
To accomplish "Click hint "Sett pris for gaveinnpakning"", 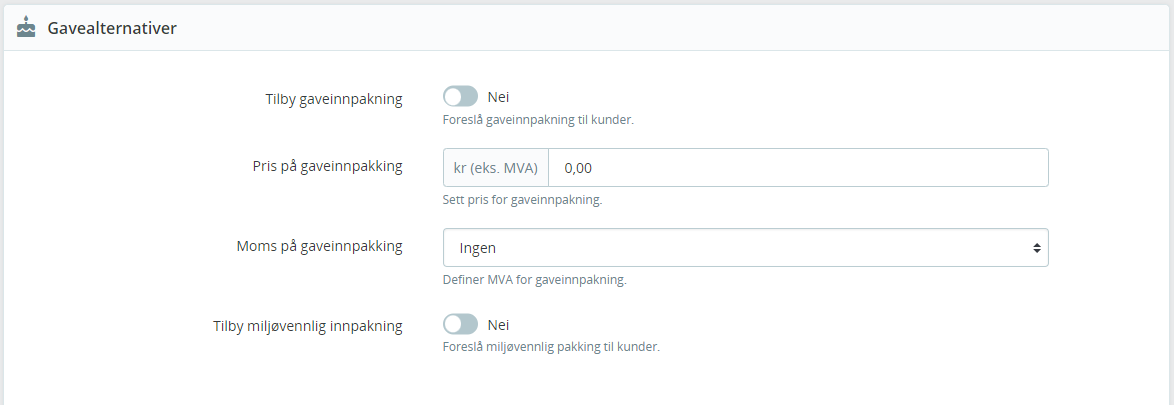I will (523, 201).
